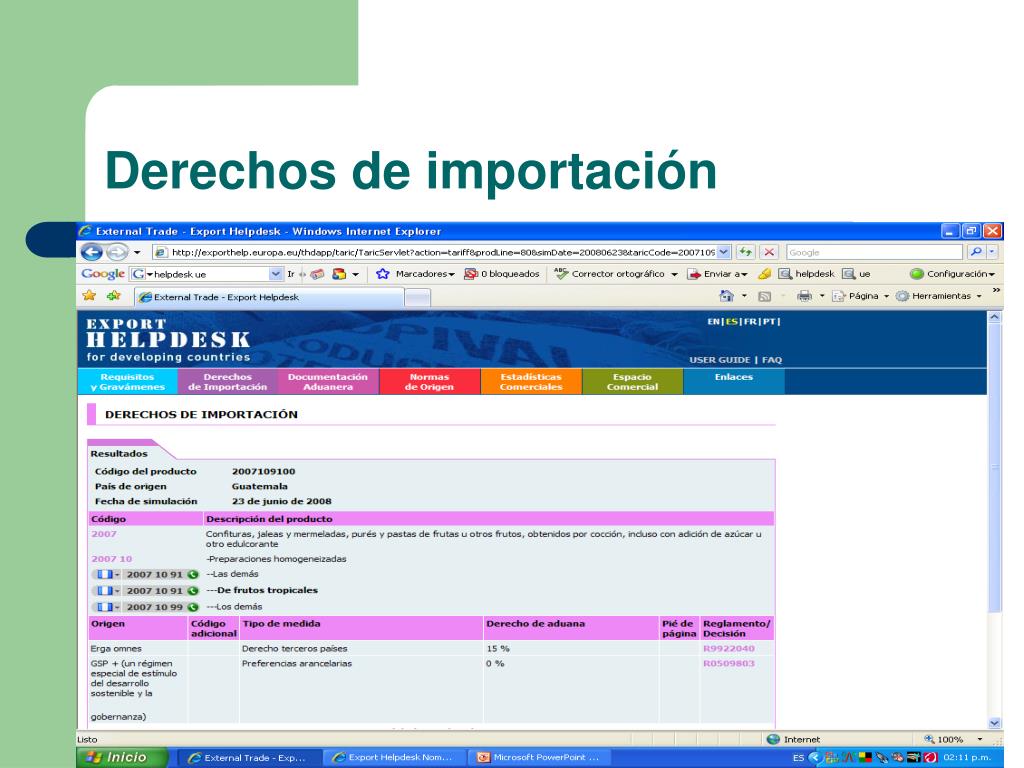Click the Guatemala flag in 'De frutos tropicales' row
This screenshot has width=1024, height=768.
pyautogui.click(x=104, y=590)
